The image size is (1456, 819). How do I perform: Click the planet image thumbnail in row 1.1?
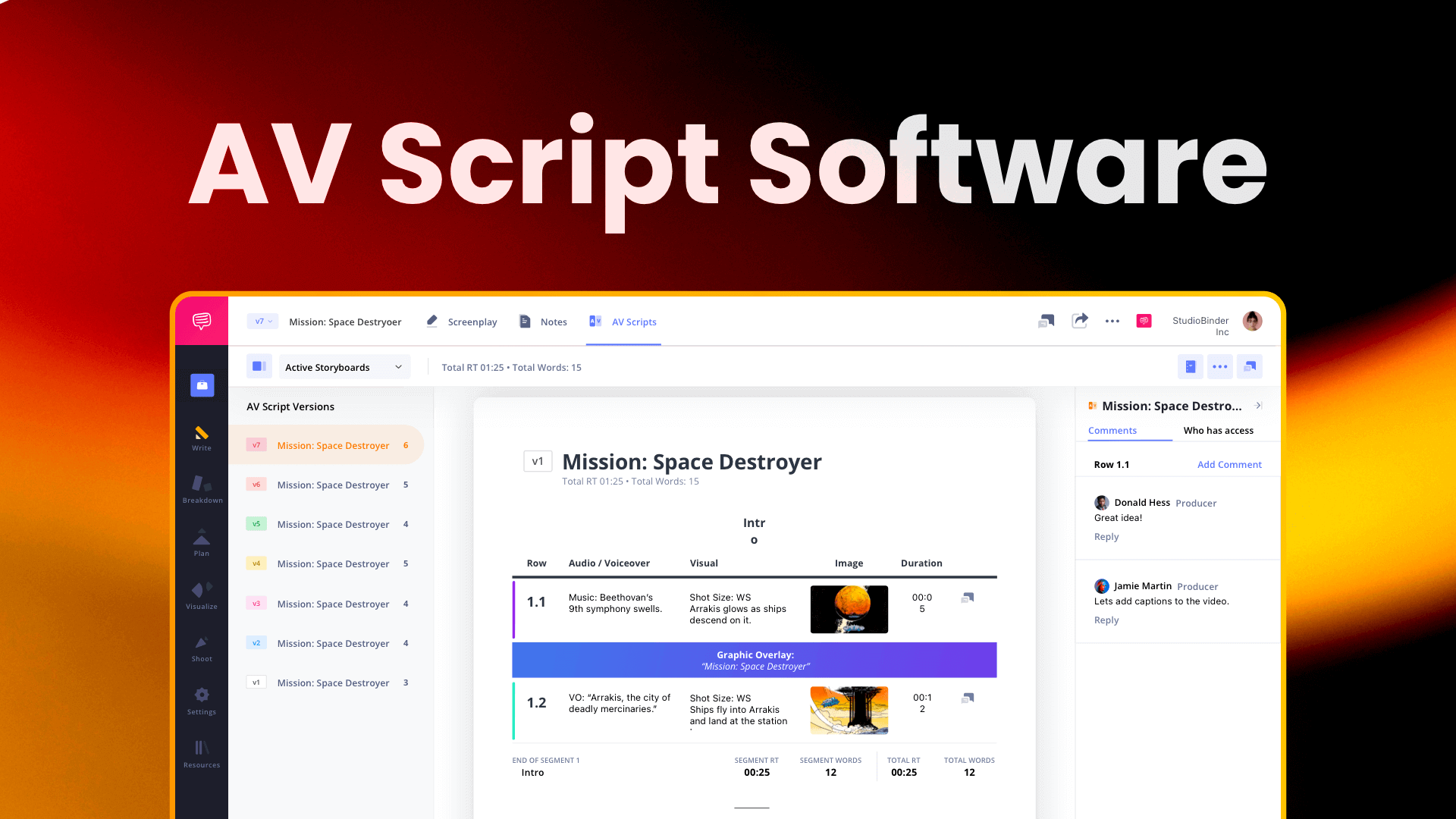click(849, 609)
